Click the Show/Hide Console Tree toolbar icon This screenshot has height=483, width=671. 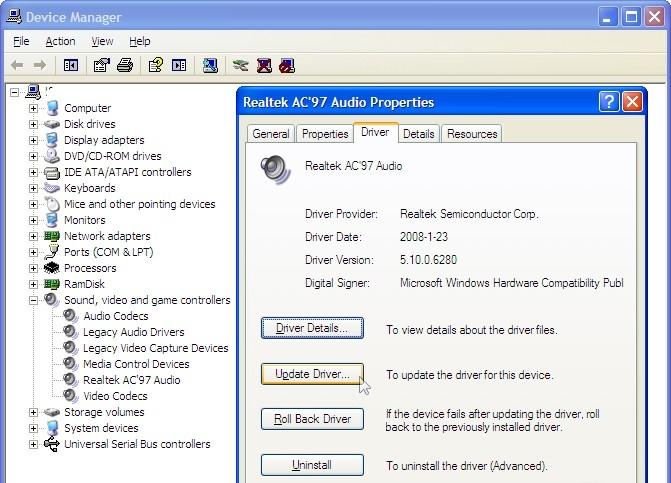(x=70, y=66)
